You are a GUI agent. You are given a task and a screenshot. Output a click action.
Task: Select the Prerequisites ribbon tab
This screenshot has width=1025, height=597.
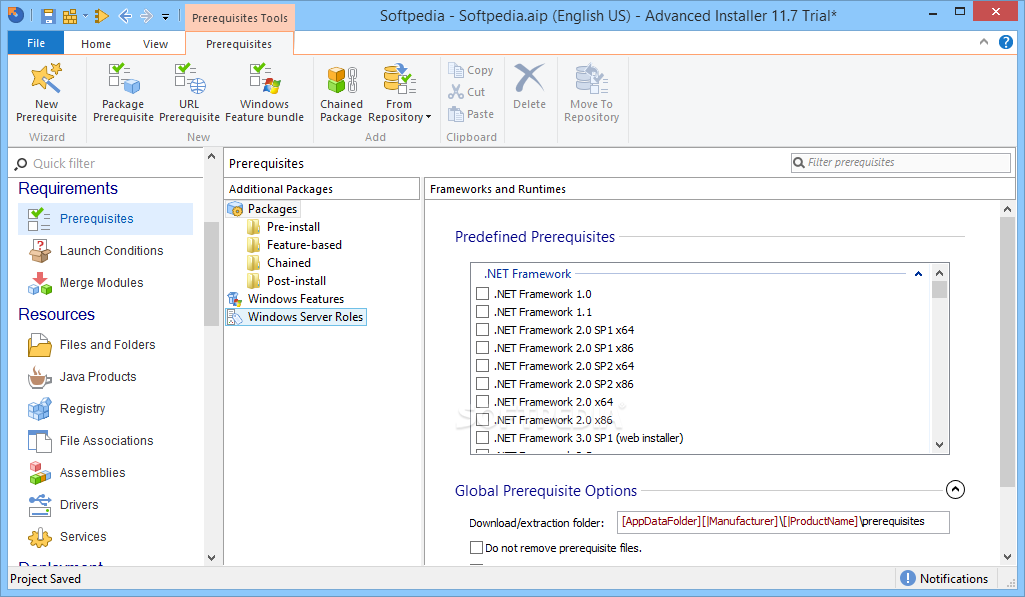tap(239, 44)
